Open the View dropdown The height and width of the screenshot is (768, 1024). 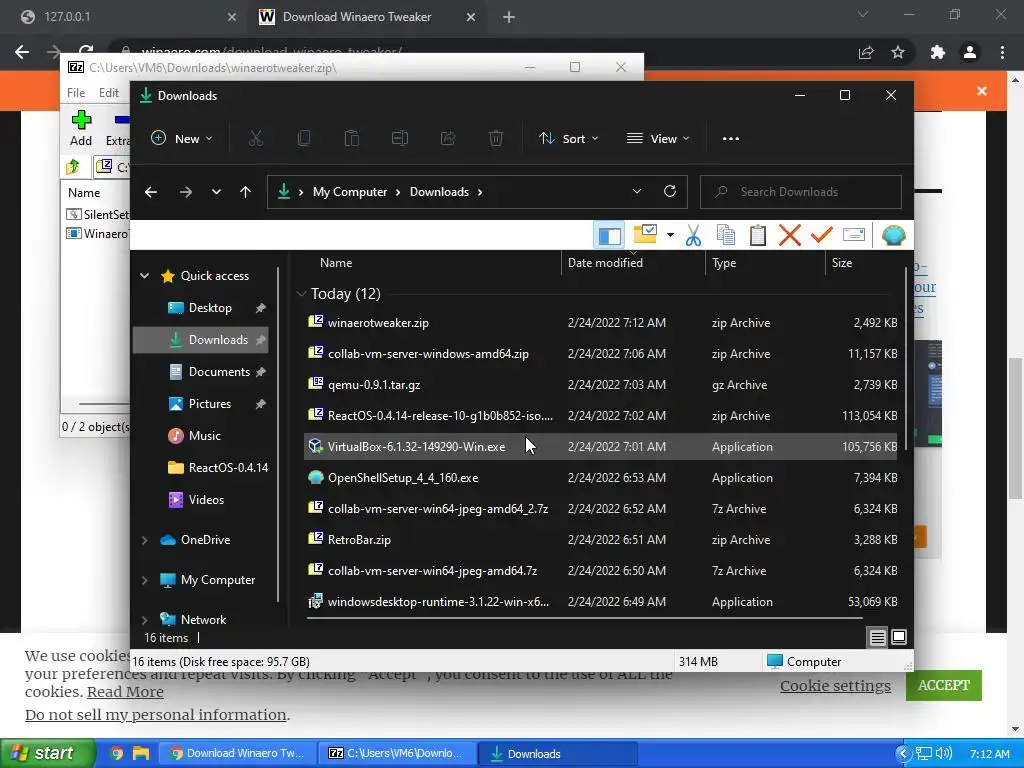tap(658, 138)
